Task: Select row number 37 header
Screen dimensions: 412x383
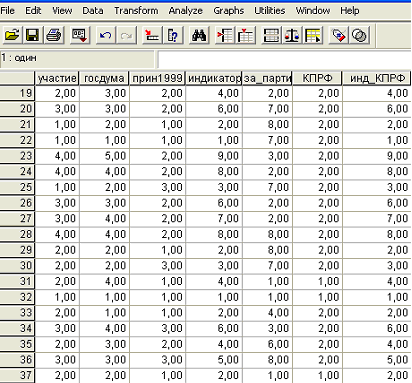Action: point(17,375)
